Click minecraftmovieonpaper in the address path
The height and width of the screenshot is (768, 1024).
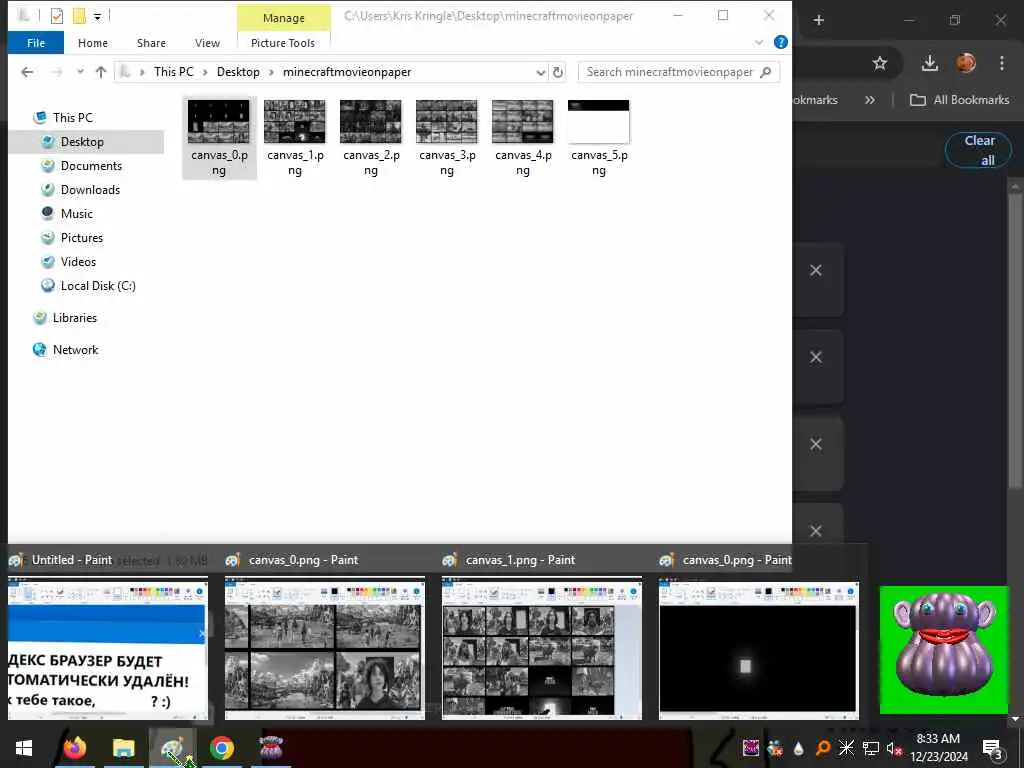pos(347,72)
